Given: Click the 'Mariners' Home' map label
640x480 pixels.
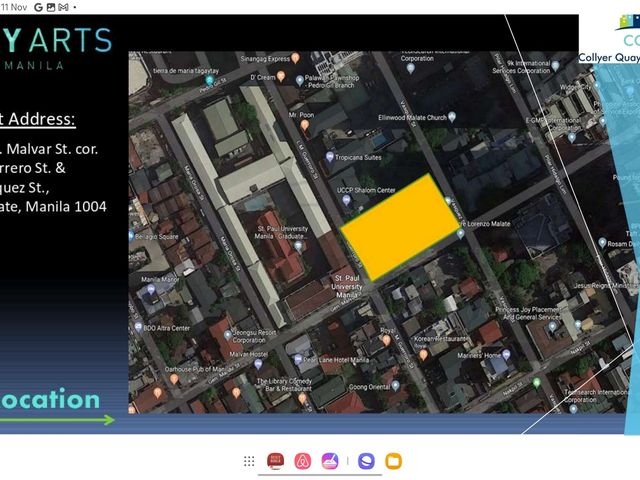Looking at the screenshot, I should point(479,356).
